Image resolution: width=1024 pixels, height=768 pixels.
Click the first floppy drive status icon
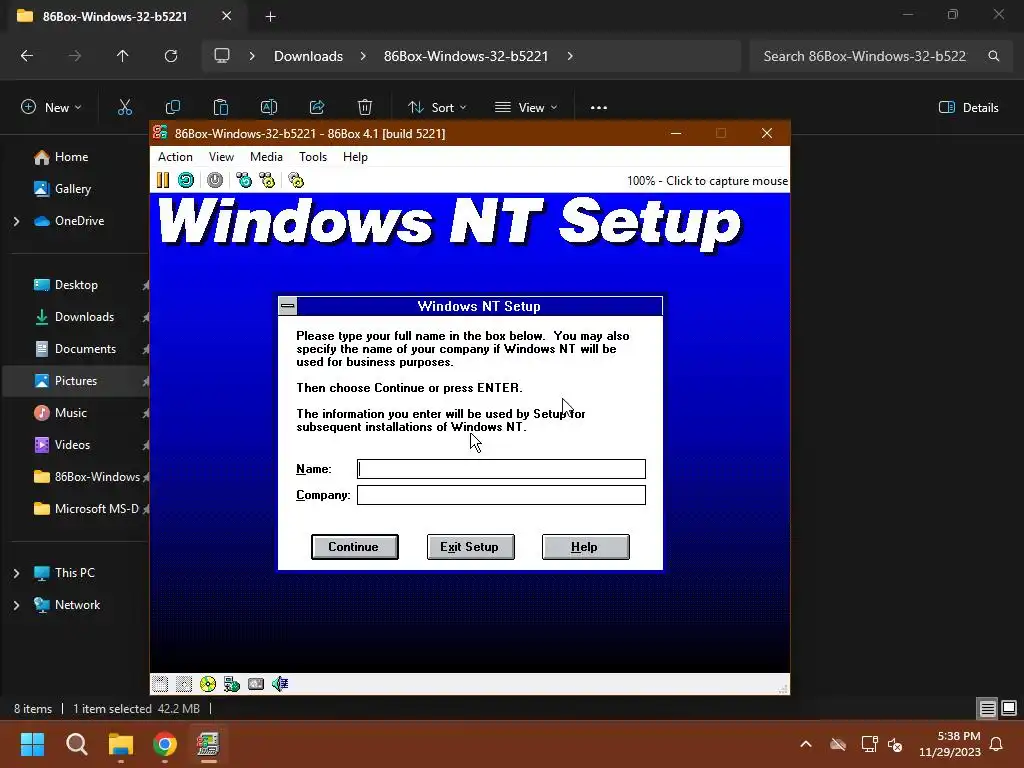[160, 684]
